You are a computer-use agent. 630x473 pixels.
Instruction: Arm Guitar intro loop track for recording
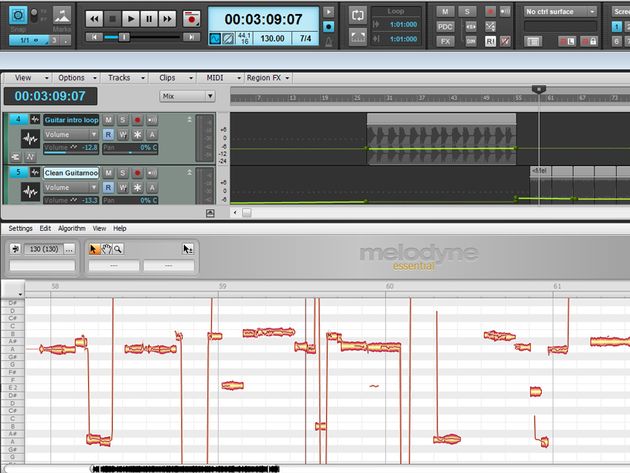[x=137, y=120]
